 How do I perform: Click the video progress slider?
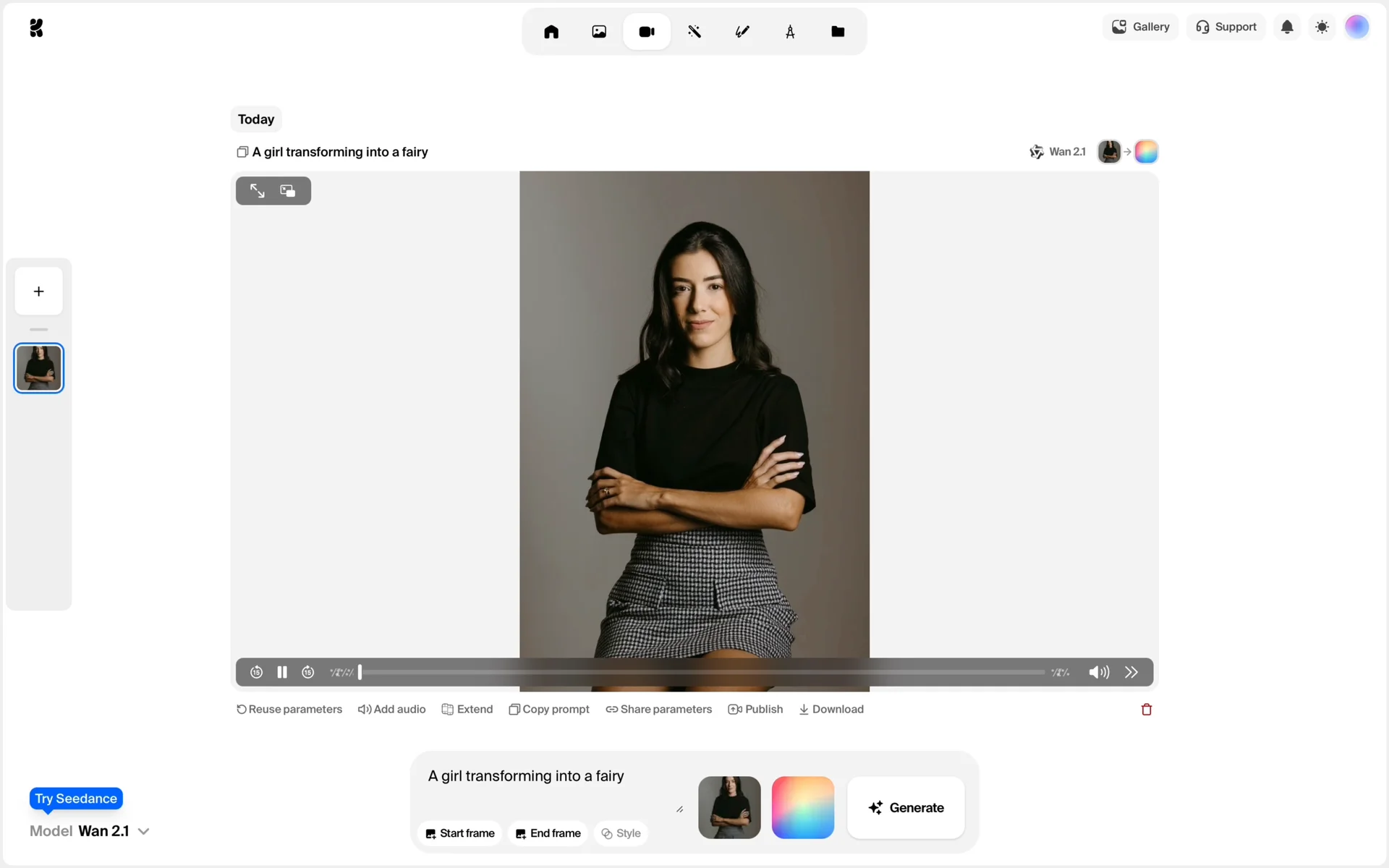pos(702,672)
